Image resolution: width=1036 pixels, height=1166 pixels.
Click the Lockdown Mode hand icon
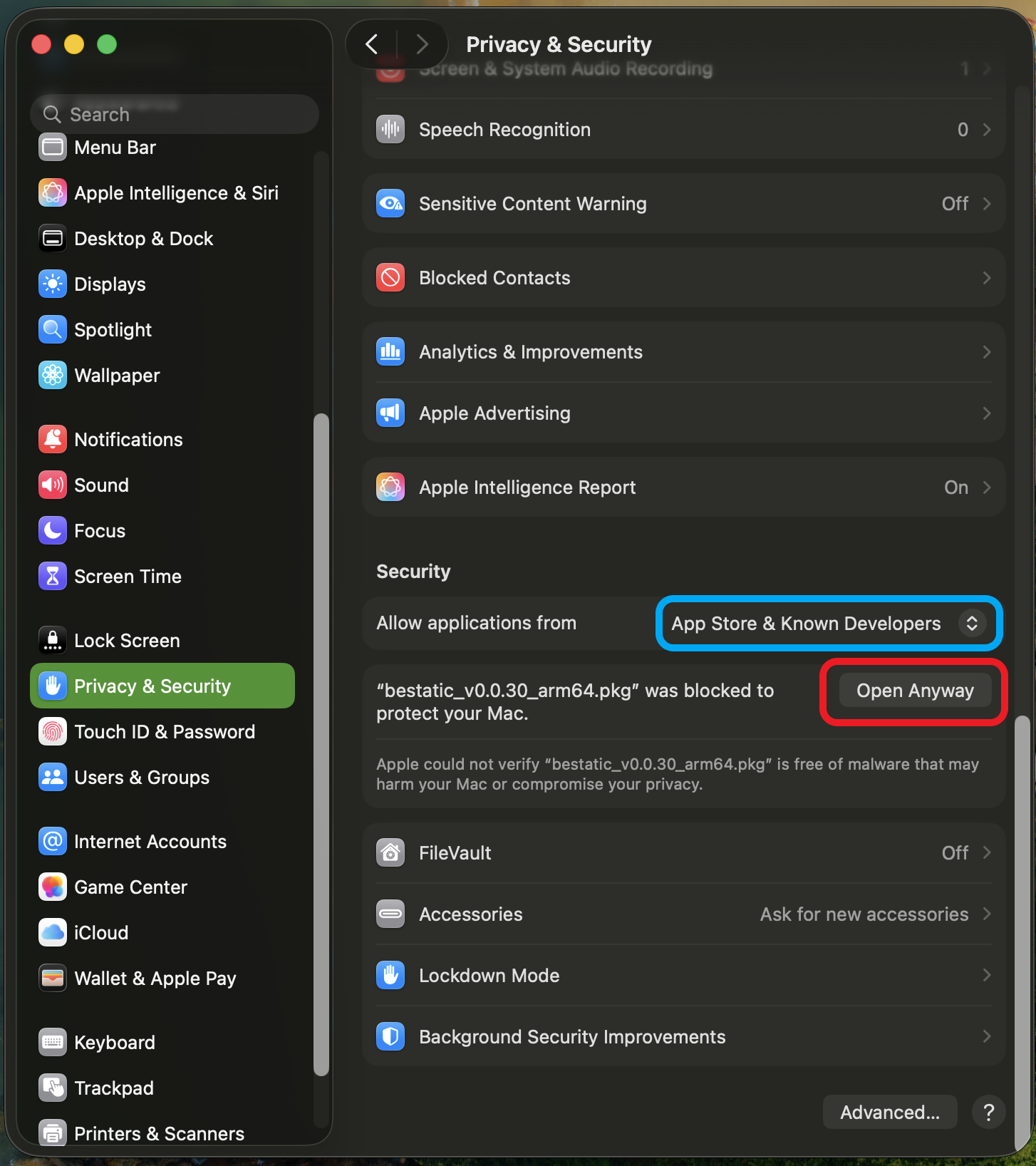[x=390, y=976]
